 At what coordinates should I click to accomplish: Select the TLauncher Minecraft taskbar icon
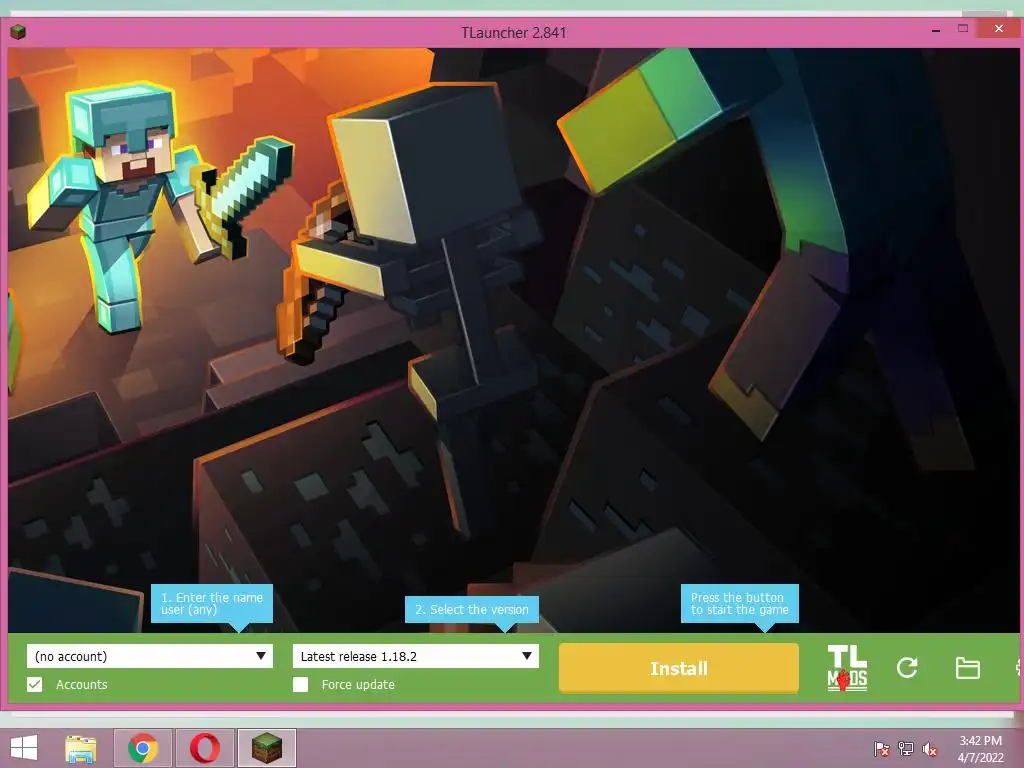coord(266,748)
